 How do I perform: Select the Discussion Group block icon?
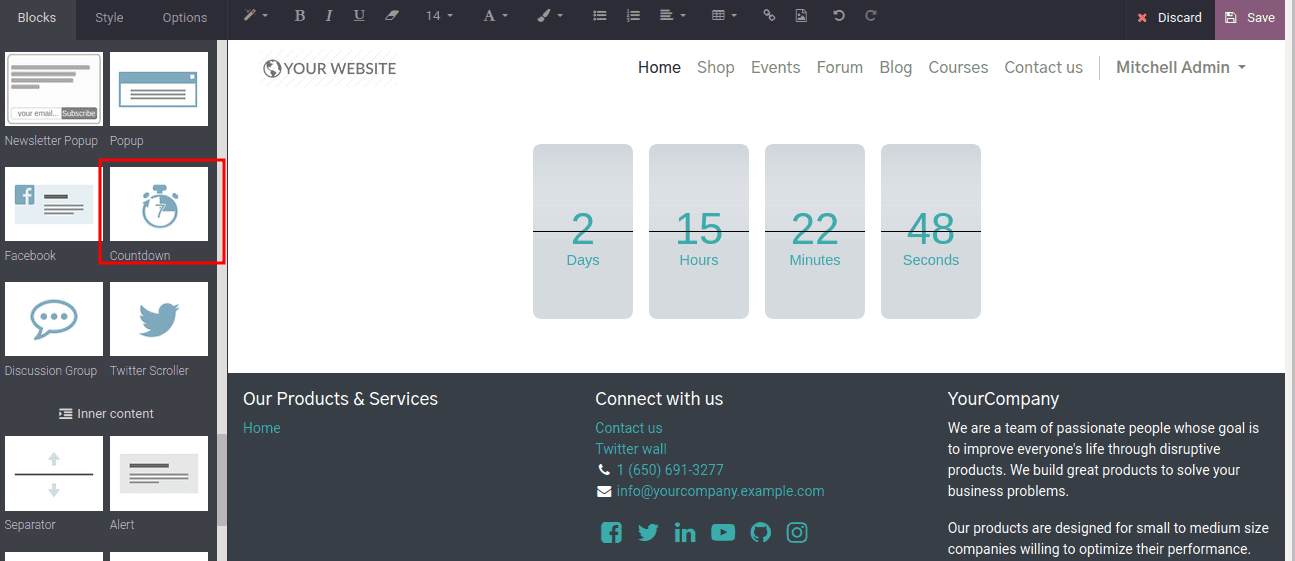click(53, 319)
